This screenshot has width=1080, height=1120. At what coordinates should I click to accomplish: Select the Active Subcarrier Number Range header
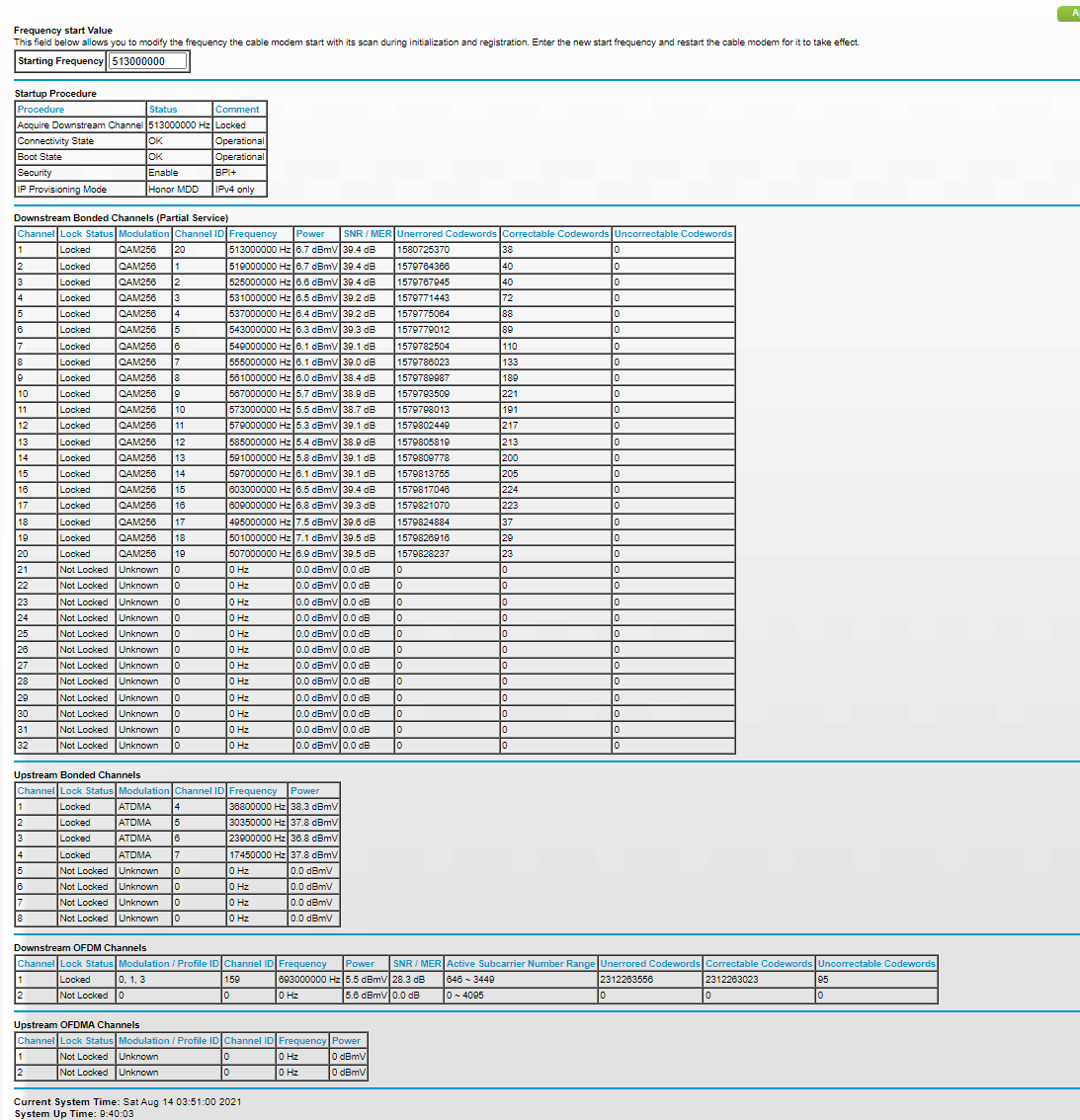[521, 964]
